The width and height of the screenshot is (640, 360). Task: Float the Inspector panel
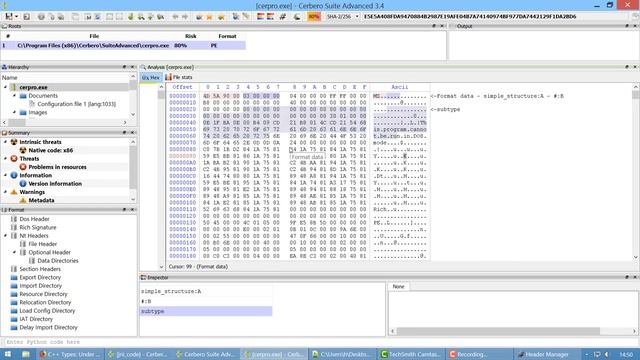tap(627, 278)
